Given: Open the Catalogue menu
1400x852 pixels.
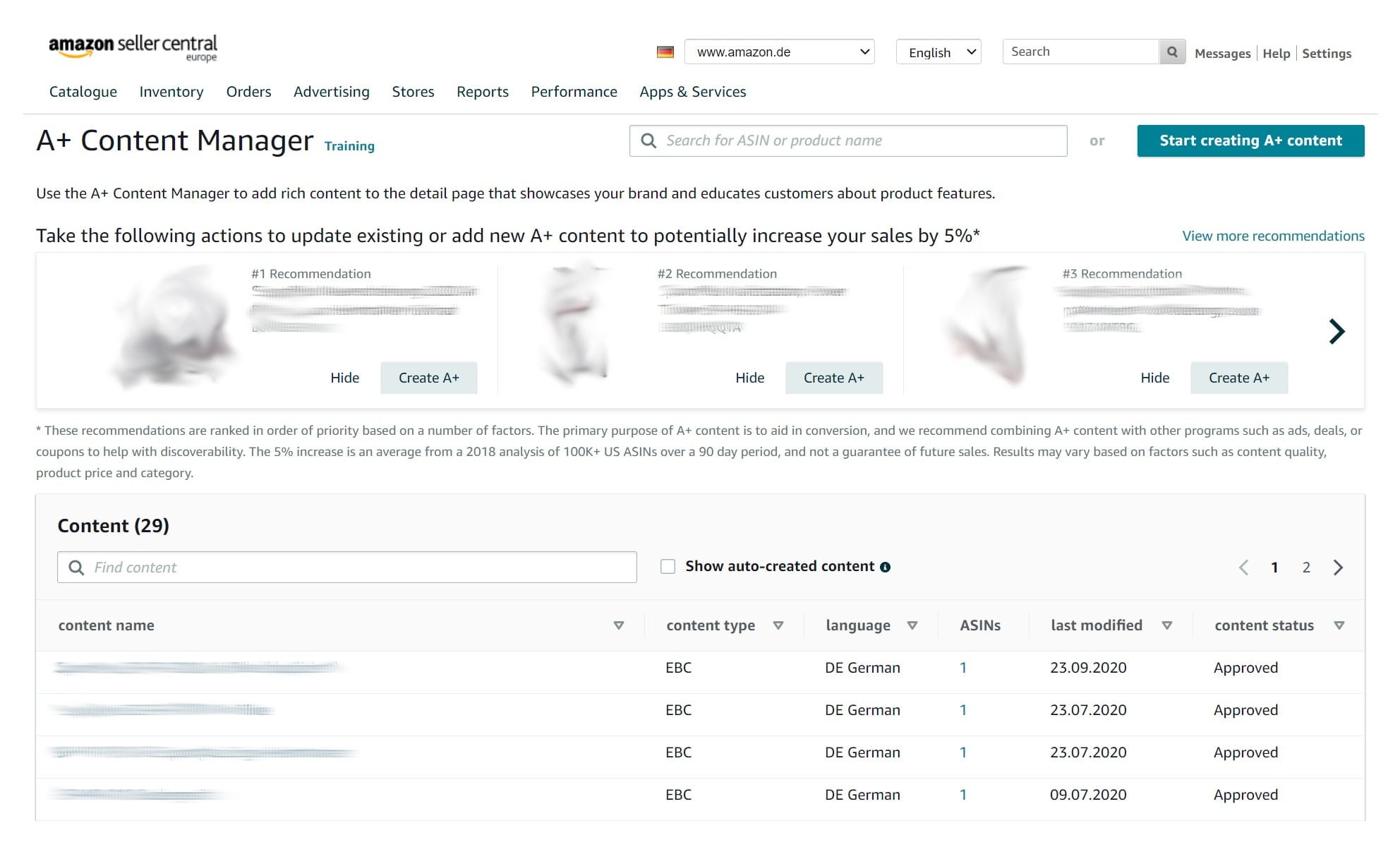Looking at the screenshot, I should (83, 92).
